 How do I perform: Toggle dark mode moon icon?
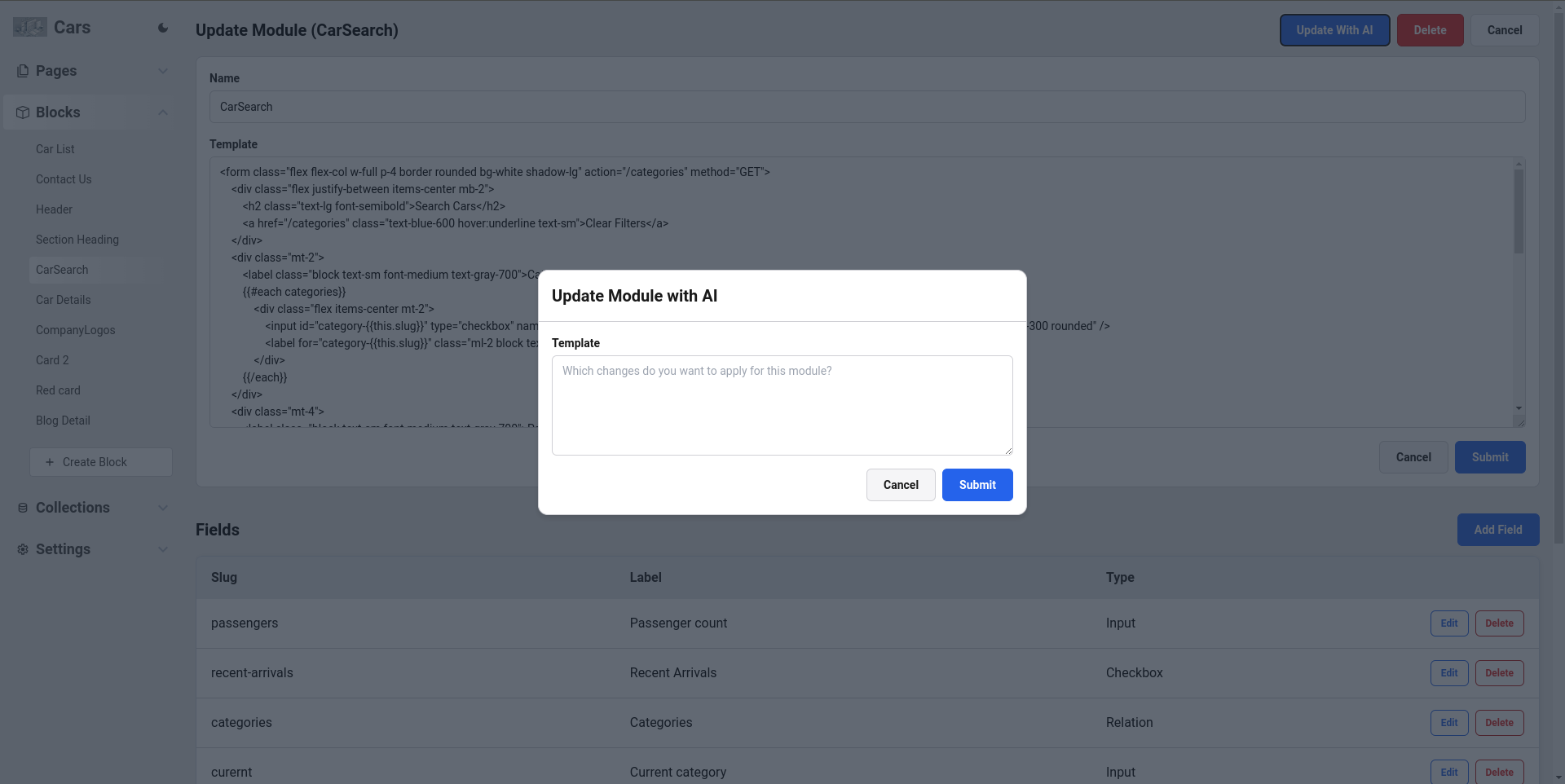click(x=163, y=28)
